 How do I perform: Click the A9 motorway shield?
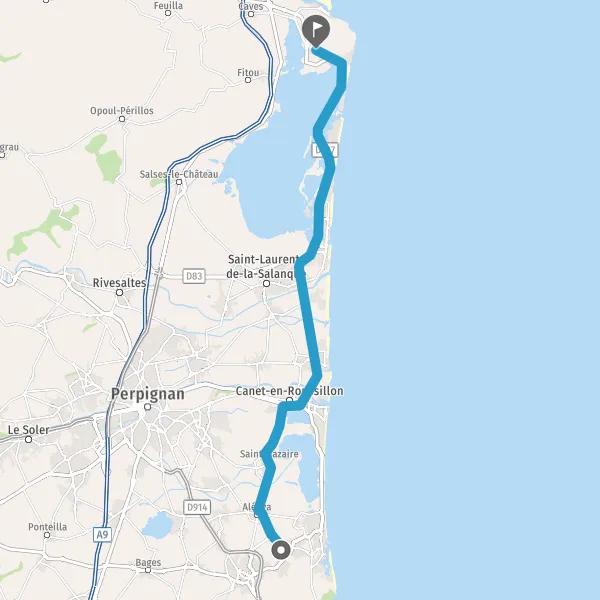point(102,534)
